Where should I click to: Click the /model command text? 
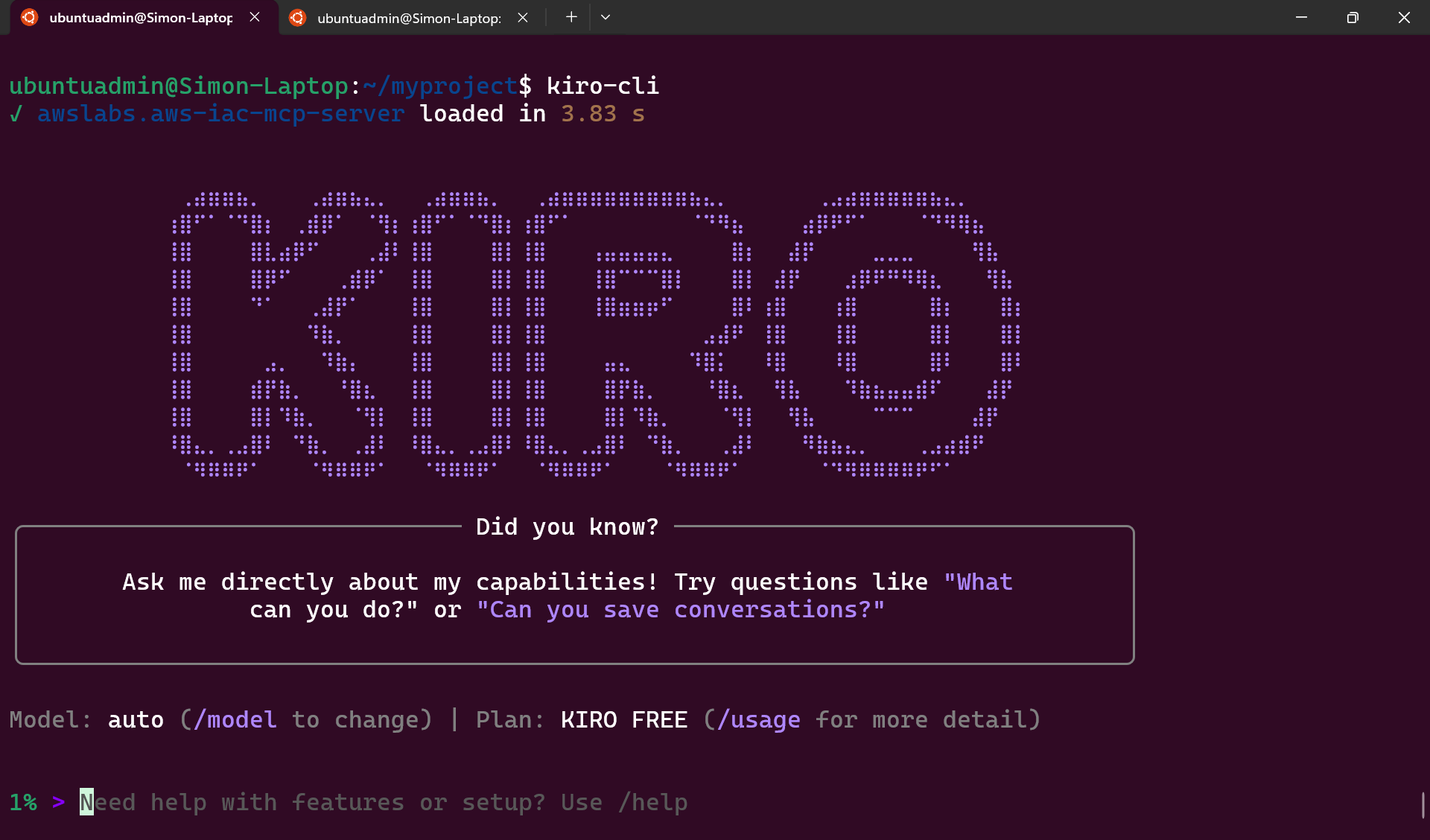pyautogui.click(x=235, y=720)
